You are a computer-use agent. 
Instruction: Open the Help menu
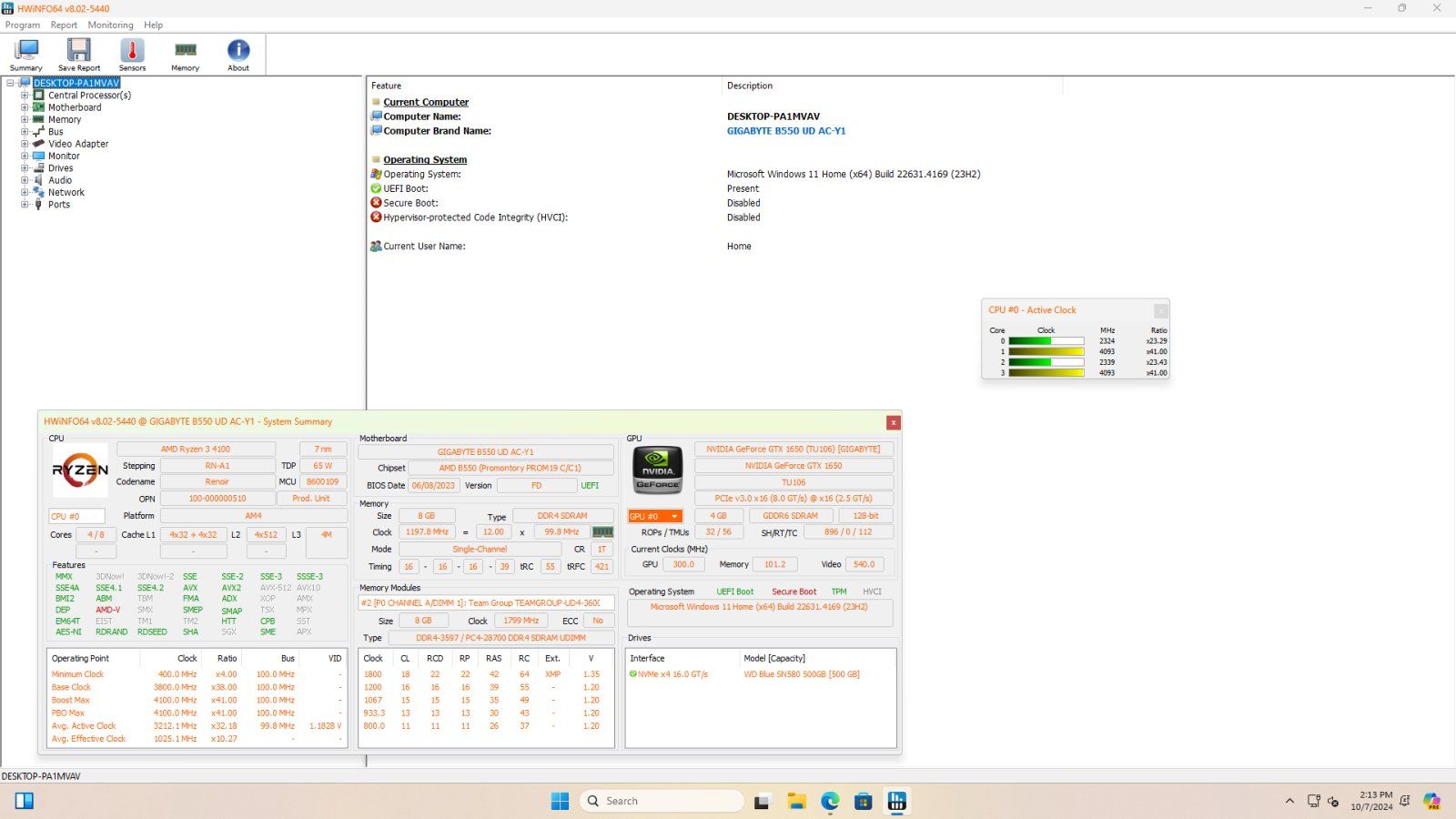tap(154, 25)
